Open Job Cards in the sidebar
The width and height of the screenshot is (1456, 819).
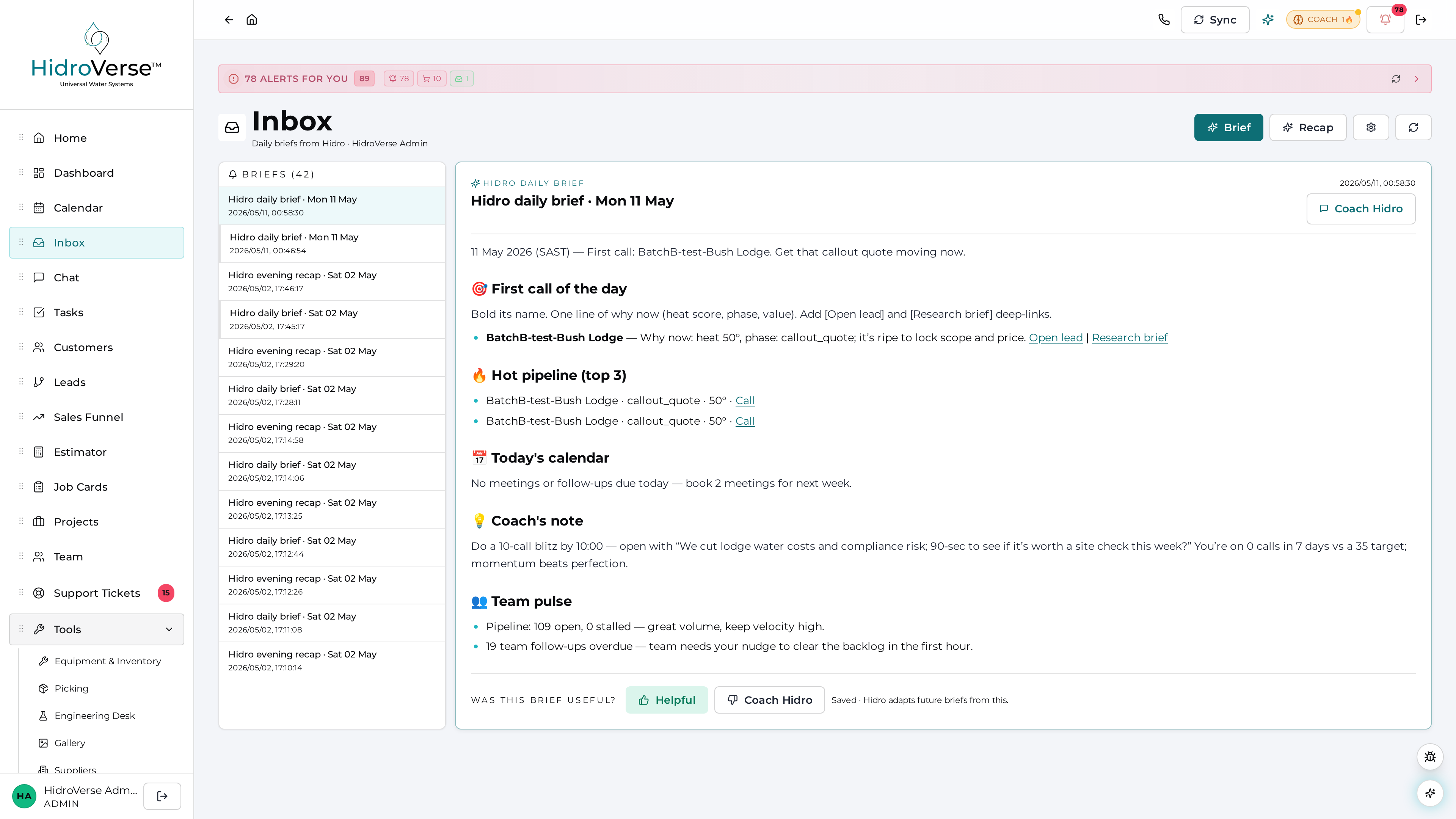[x=97, y=486]
